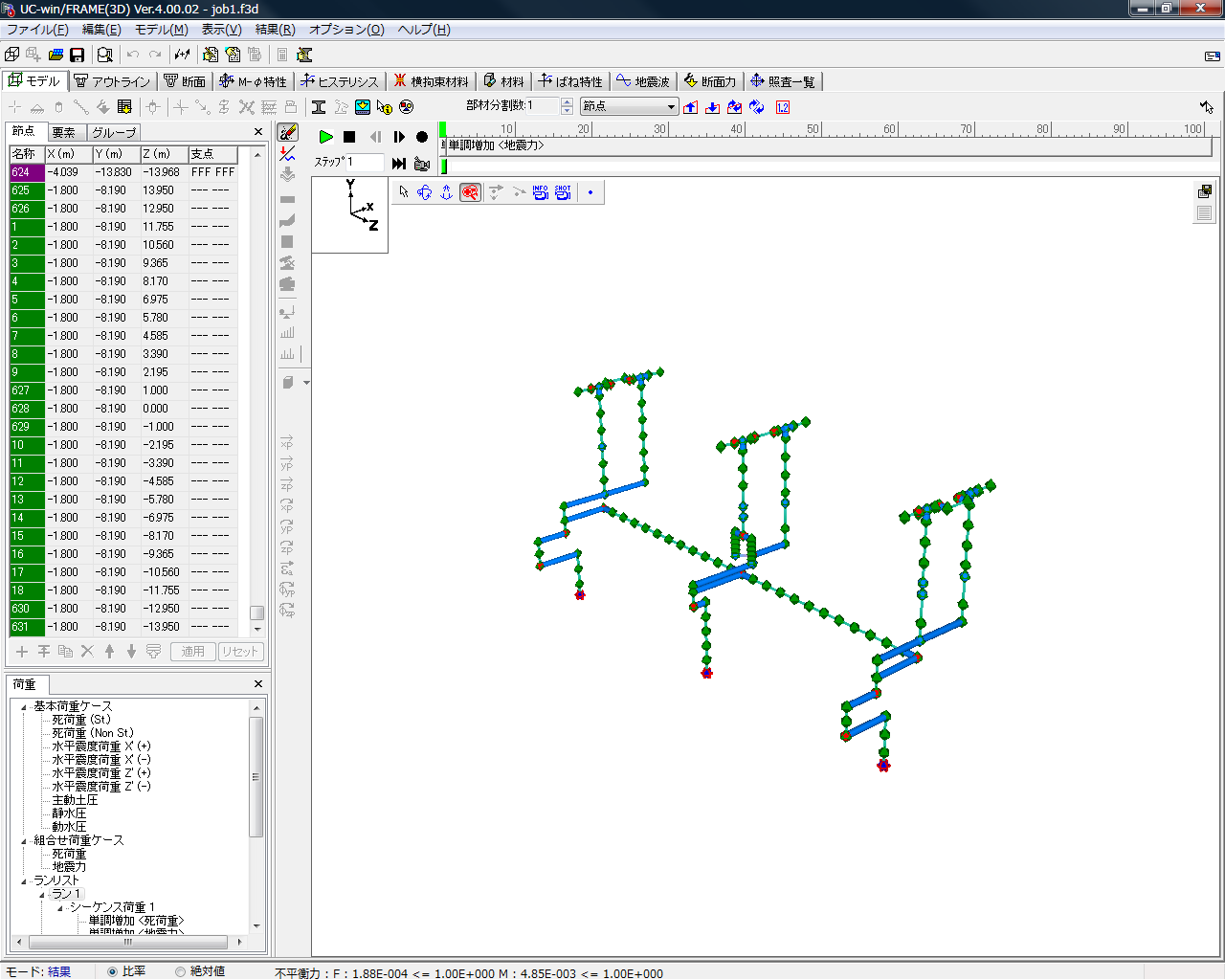
Task: Click the Open file folder icon
Action: coord(56,56)
